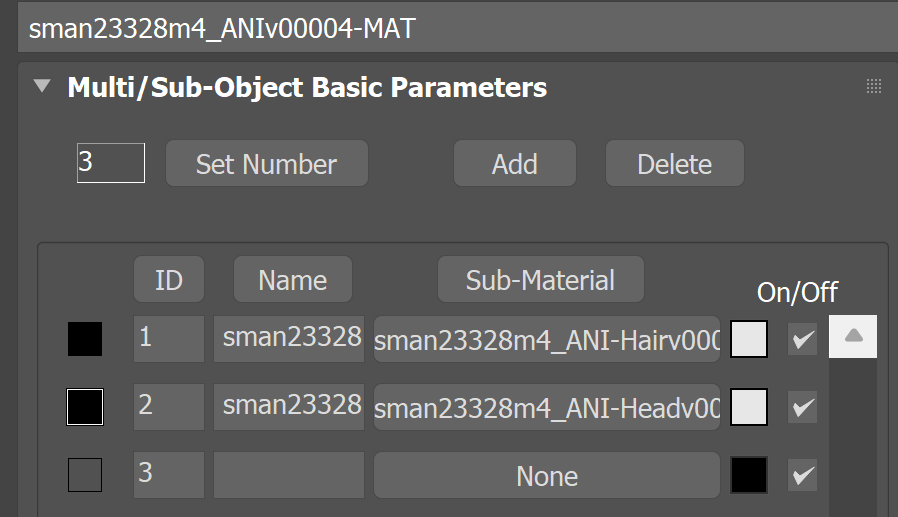This screenshot has height=517, width=898.
Task: Assign a material to the None slot
Action: click(547, 475)
